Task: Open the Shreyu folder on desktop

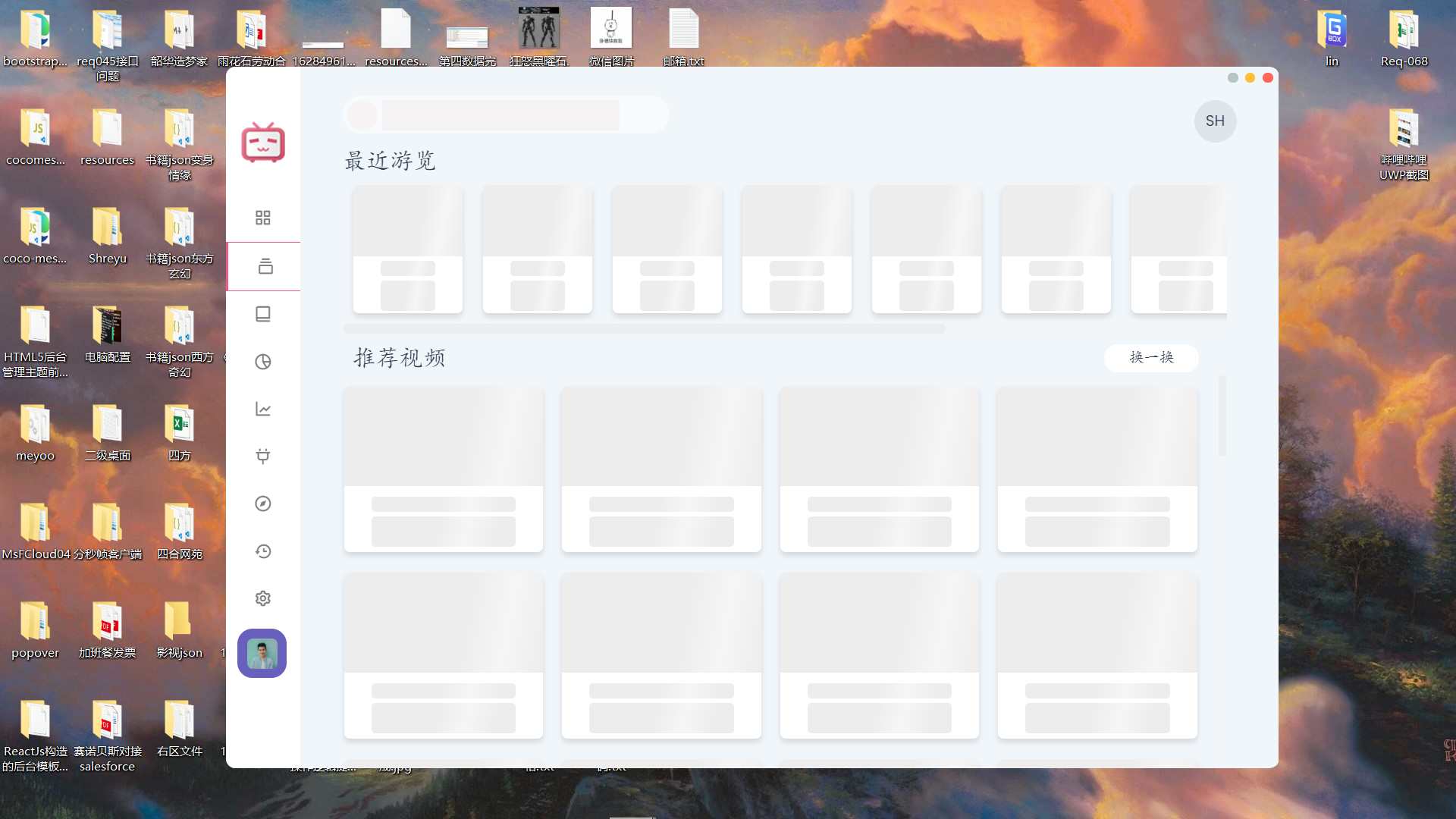Action: point(107,235)
